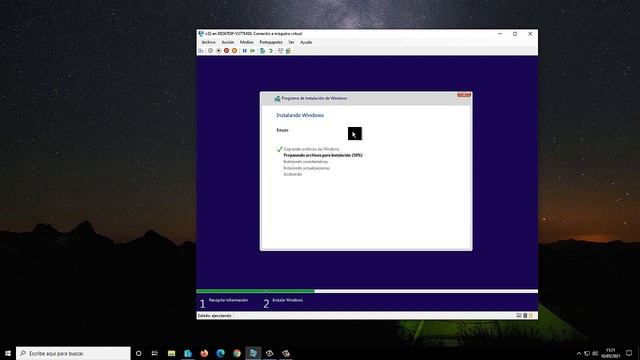The width and height of the screenshot is (640, 360).
Task: Turn off the VM with the toolbar icon
Action: pos(218,51)
